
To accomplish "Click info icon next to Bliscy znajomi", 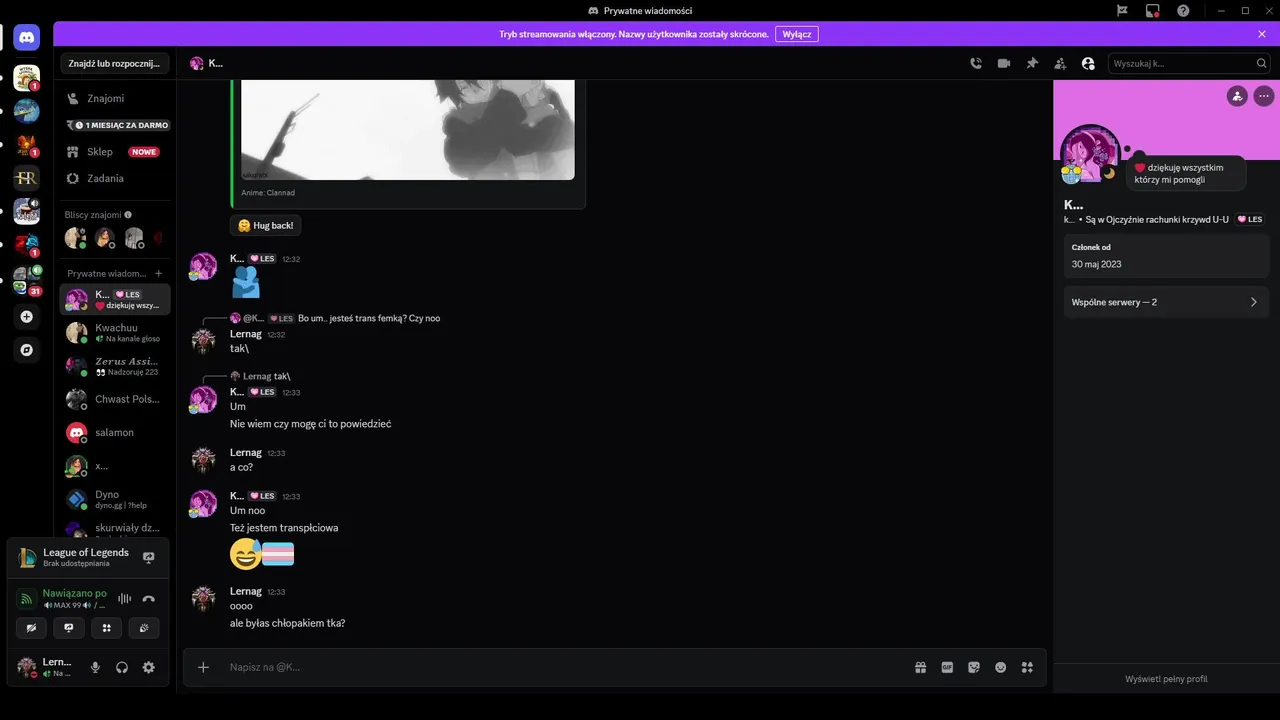I will pyautogui.click(x=128, y=214).
